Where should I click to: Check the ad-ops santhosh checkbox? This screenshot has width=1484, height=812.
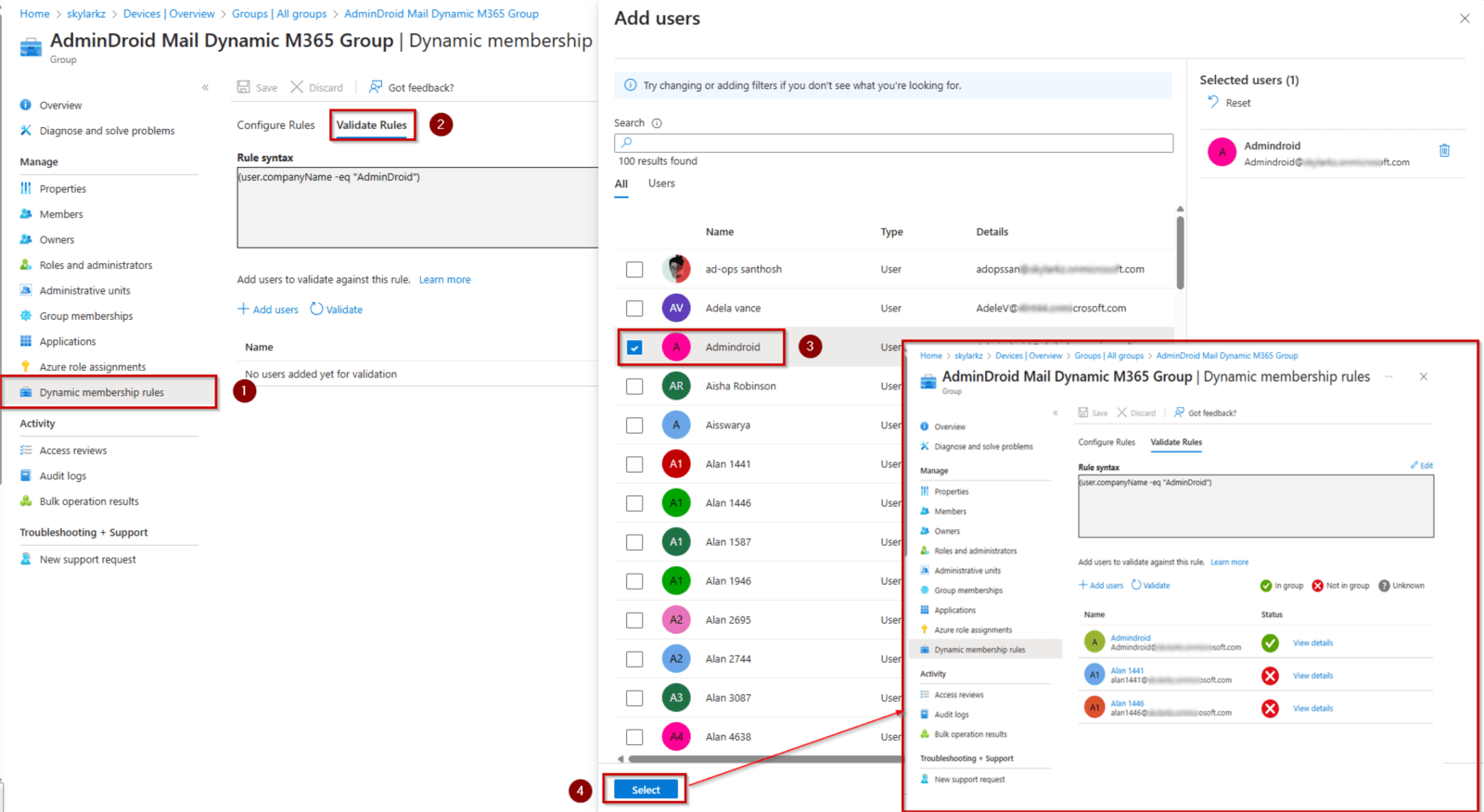(634, 270)
